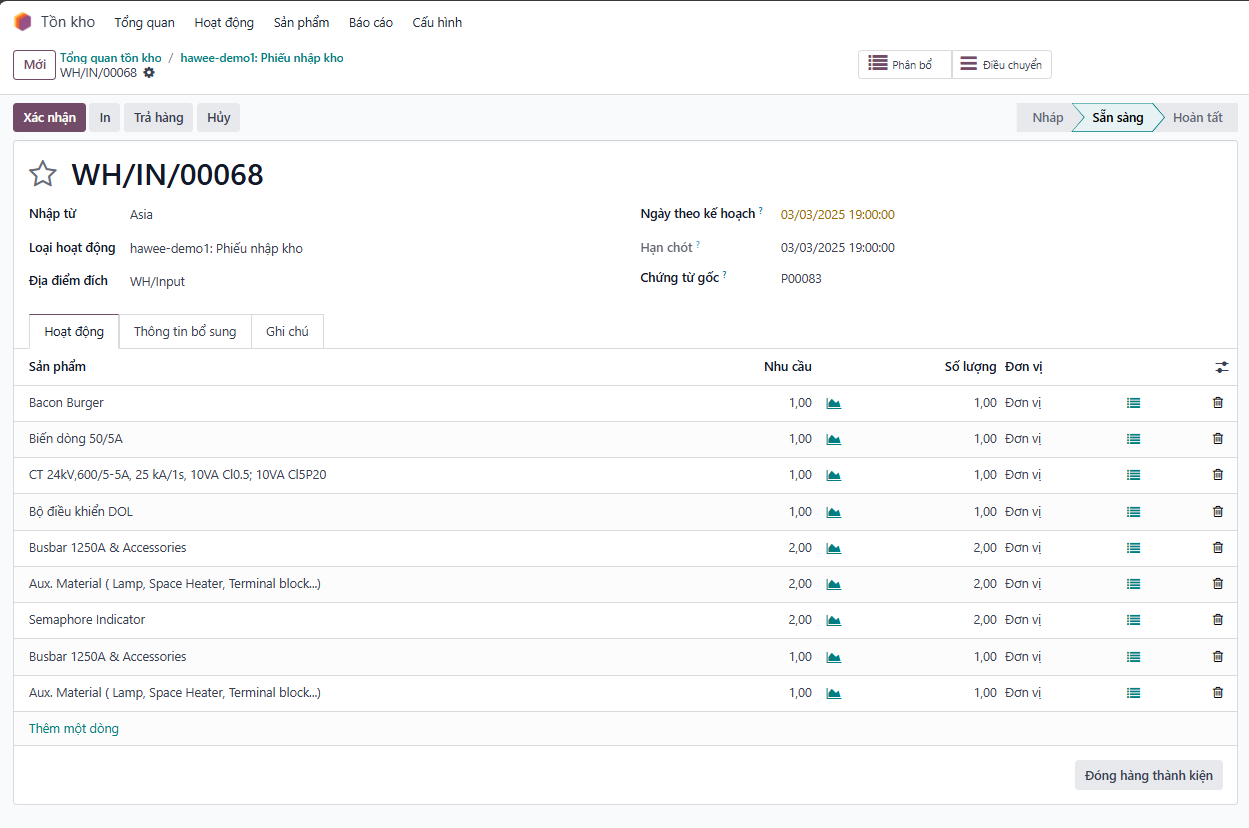Select the Nháp status stage

tap(1046, 118)
